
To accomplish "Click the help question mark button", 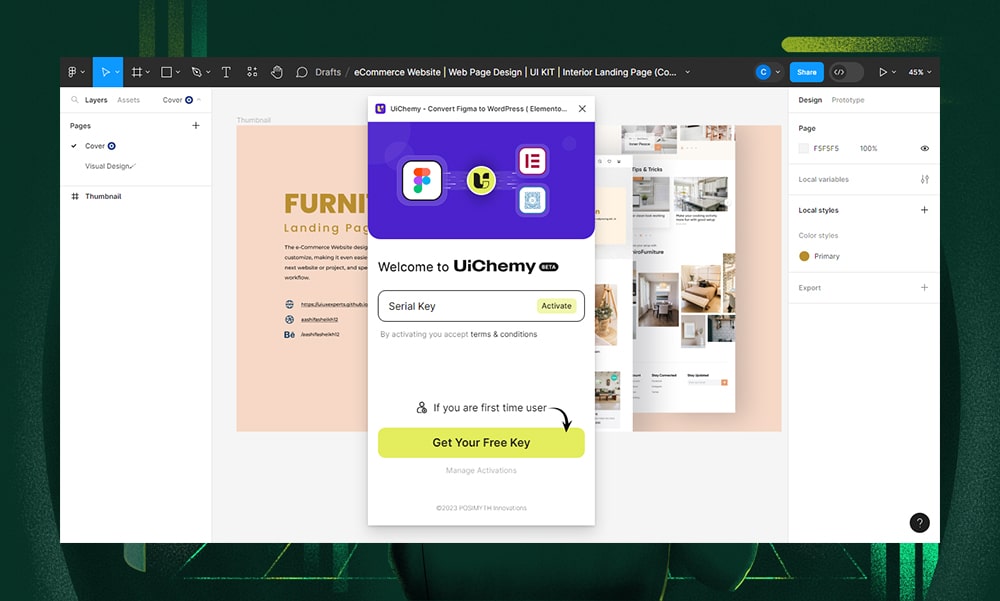I will (x=919, y=522).
